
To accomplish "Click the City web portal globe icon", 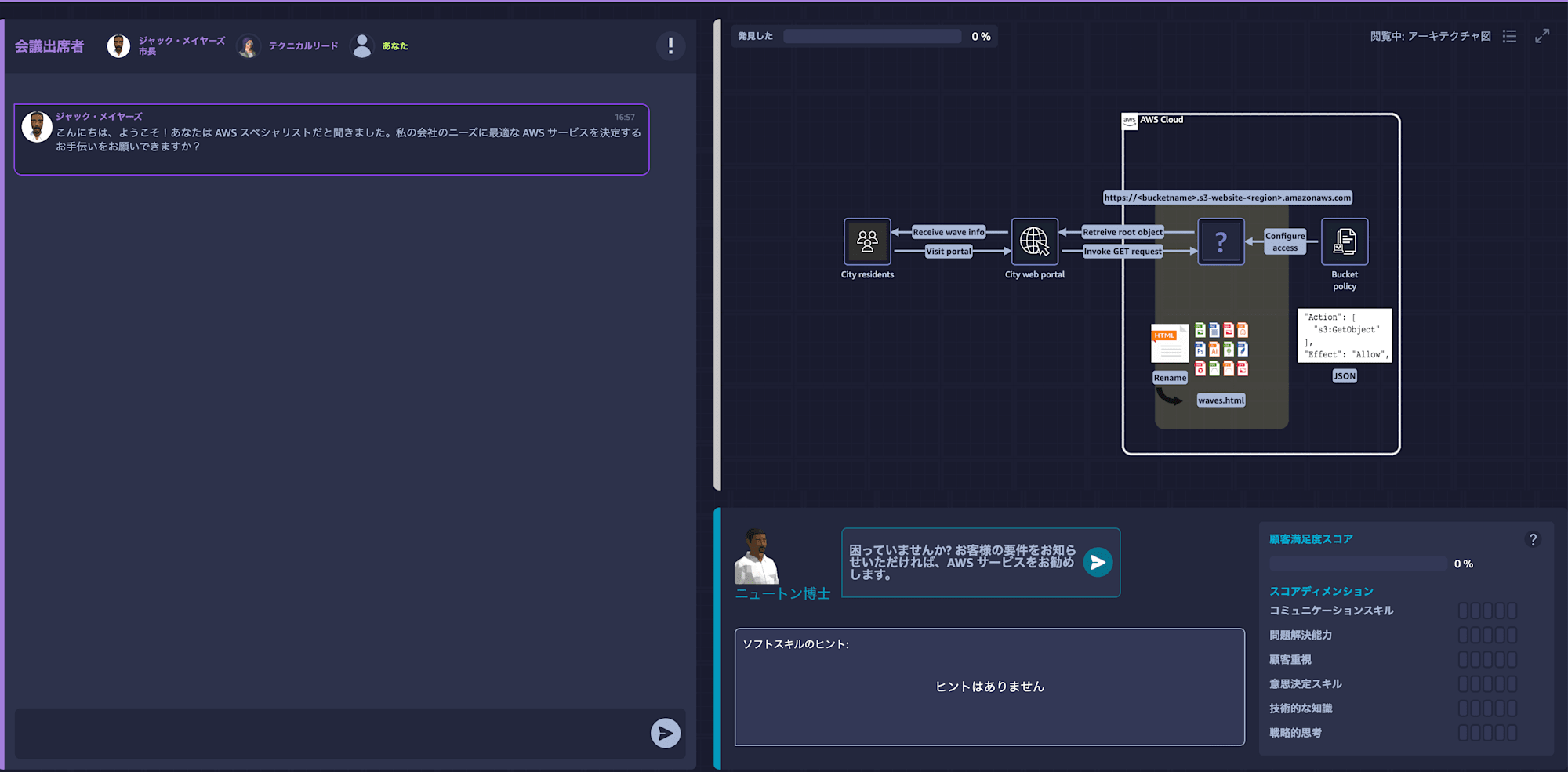I will pyautogui.click(x=1035, y=241).
